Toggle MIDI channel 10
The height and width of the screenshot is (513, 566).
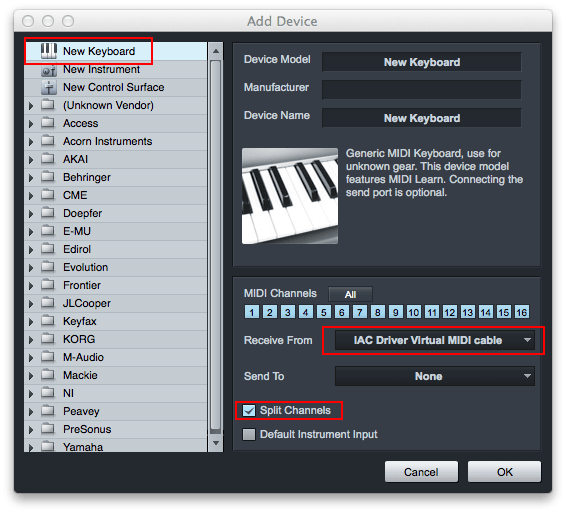(x=414, y=312)
